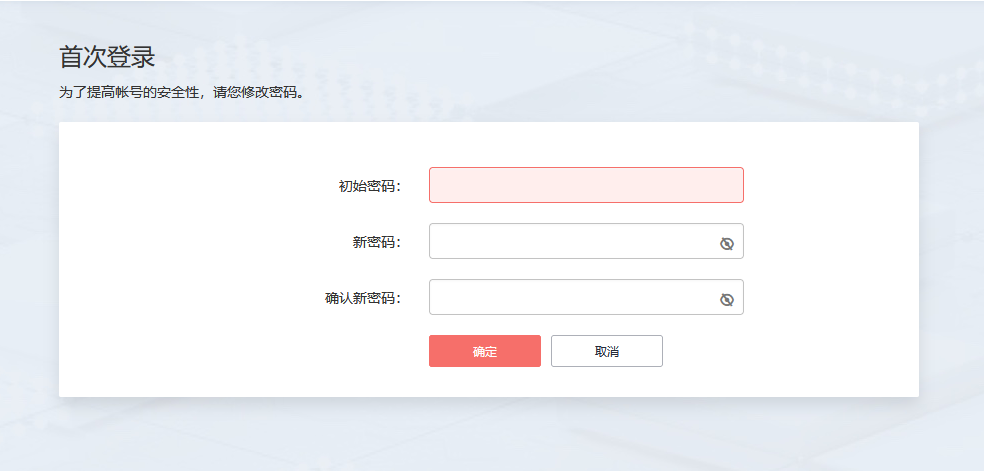
Task: Toggle visibility of the confirm new password field
Action: pos(727,299)
